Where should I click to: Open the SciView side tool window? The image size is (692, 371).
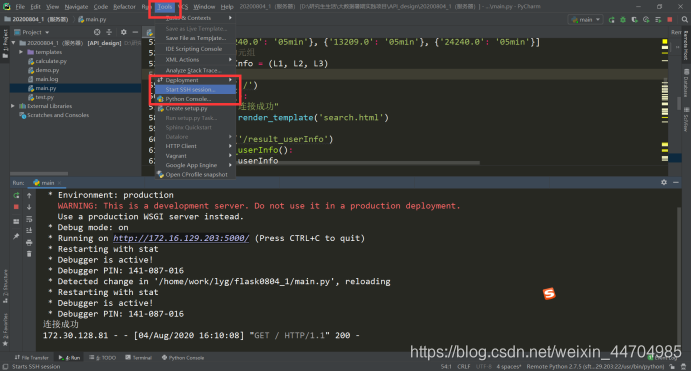click(686, 119)
